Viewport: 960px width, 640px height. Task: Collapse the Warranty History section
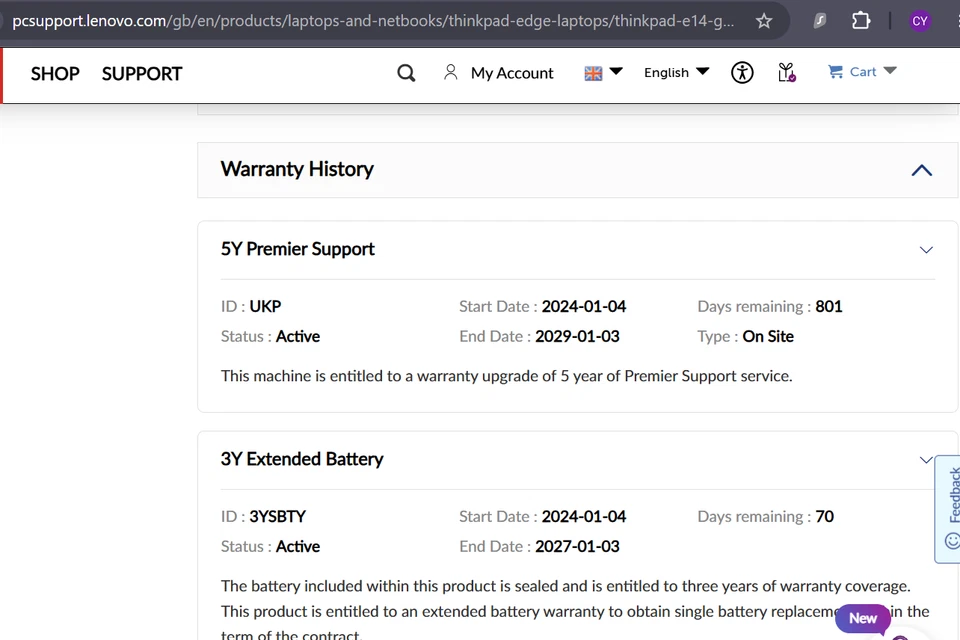(x=921, y=170)
